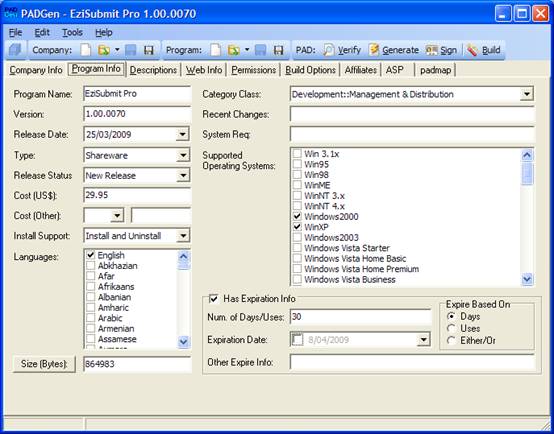Select the Either/Or expire radio button
Image resolution: width=554 pixels, height=434 pixels.
[451, 341]
